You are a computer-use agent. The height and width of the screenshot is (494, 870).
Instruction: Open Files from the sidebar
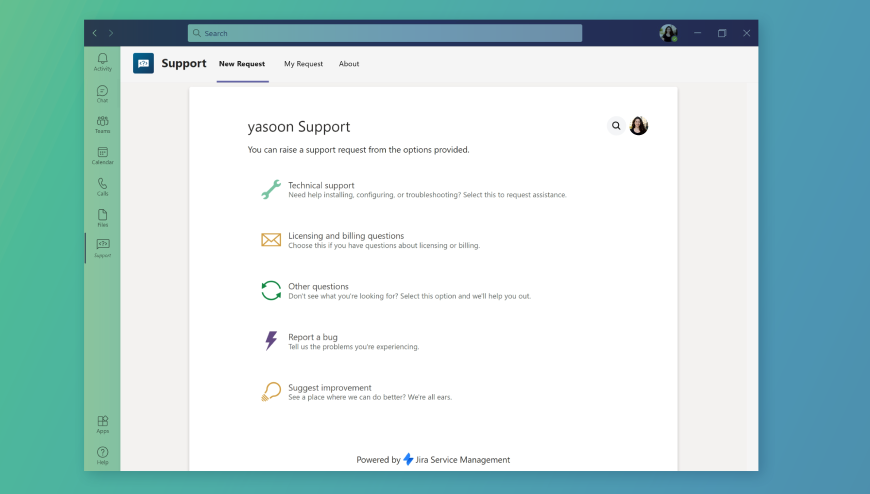tap(102, 217)
